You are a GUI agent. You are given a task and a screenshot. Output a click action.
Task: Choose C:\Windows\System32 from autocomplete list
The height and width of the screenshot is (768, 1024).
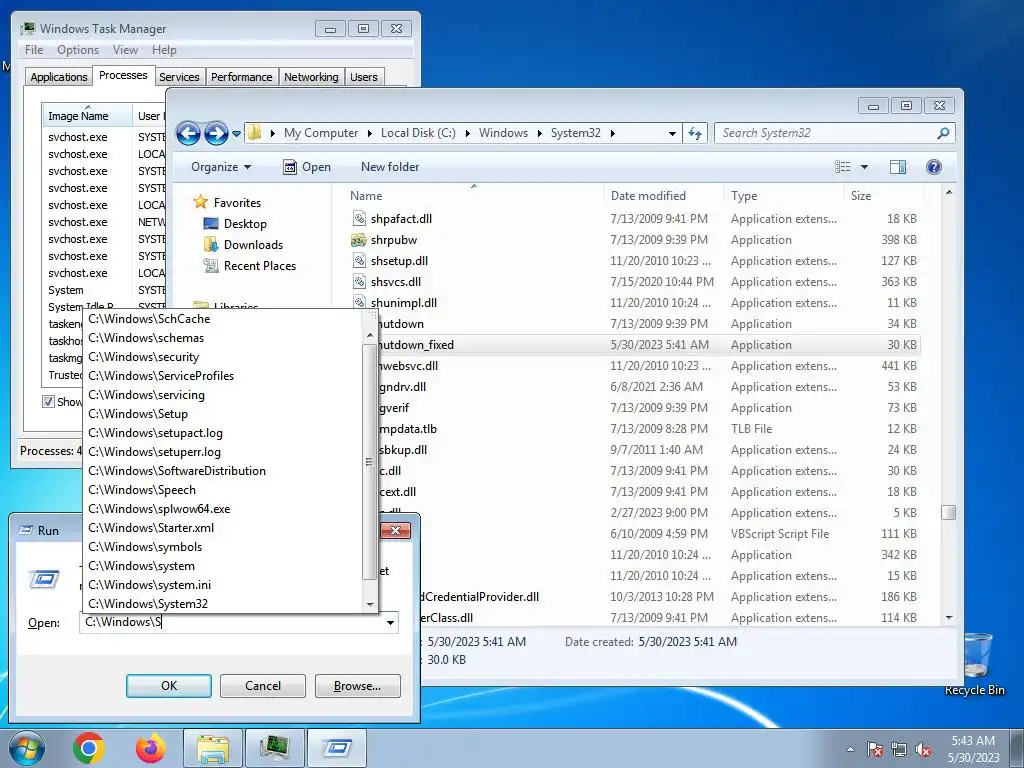click(222, 604)
